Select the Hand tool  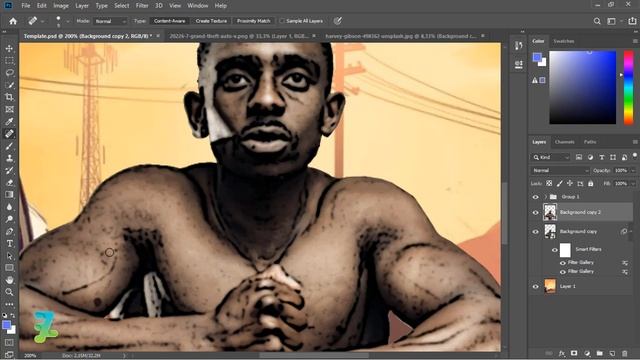[x=9, y=280]
